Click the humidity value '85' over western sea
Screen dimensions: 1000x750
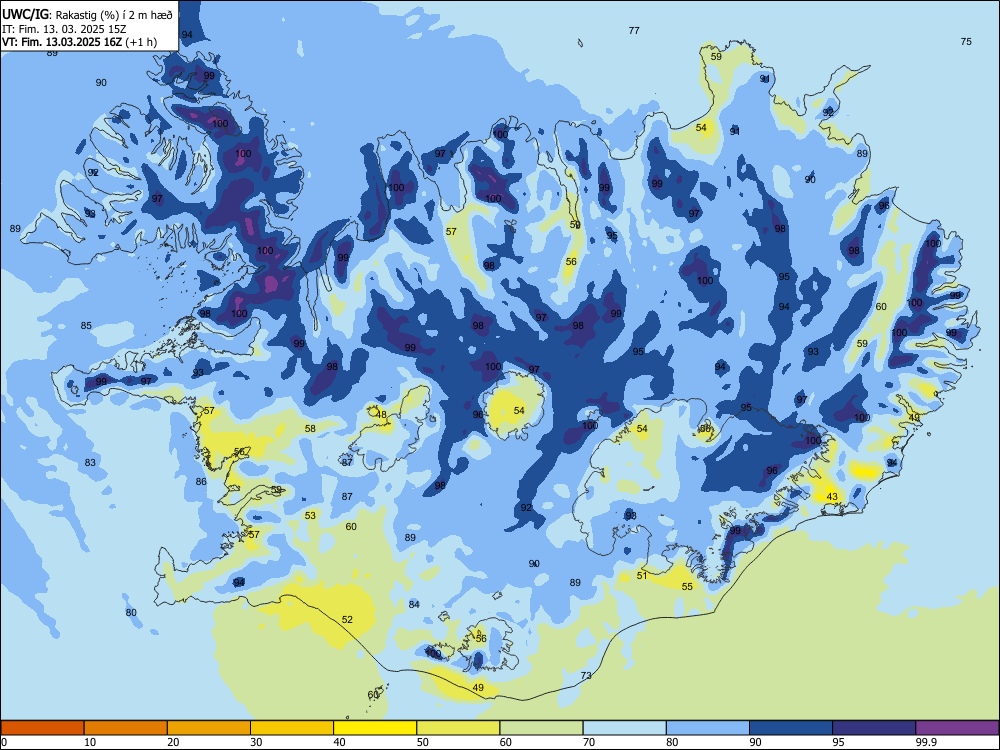click(86, 326)
